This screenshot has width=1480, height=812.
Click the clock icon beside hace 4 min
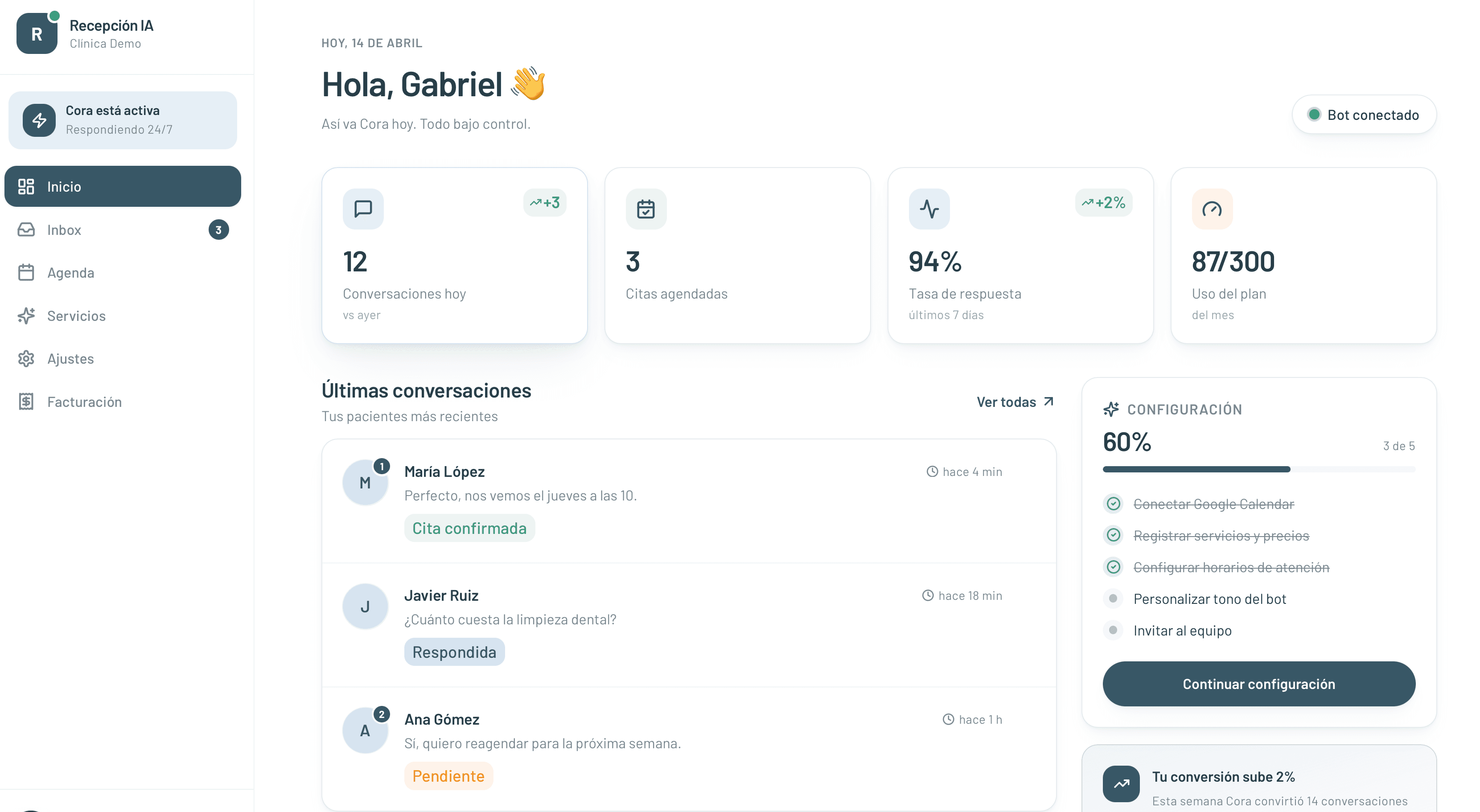(932, 472)
